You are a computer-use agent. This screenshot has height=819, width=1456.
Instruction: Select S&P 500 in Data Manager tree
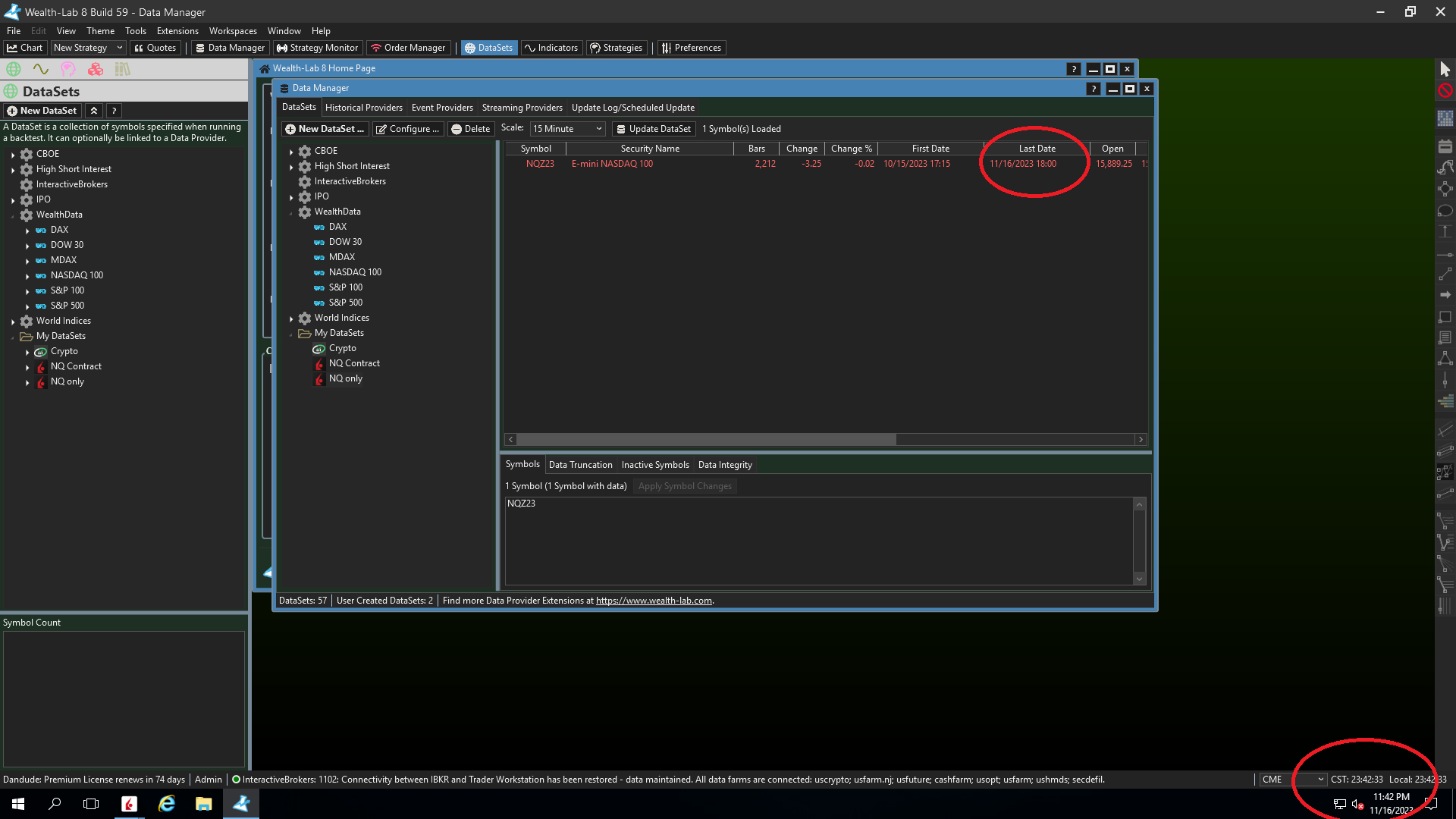pyautogui.click(x=345, y=303)
